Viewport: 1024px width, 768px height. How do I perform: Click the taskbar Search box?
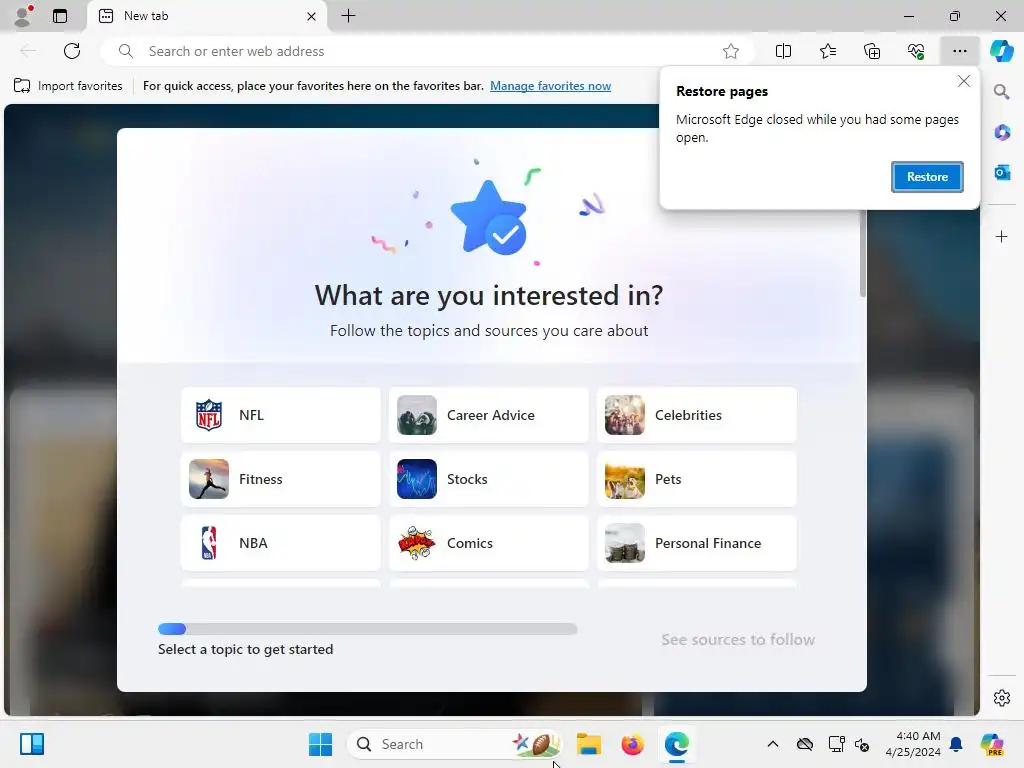[x=455, y=744]
